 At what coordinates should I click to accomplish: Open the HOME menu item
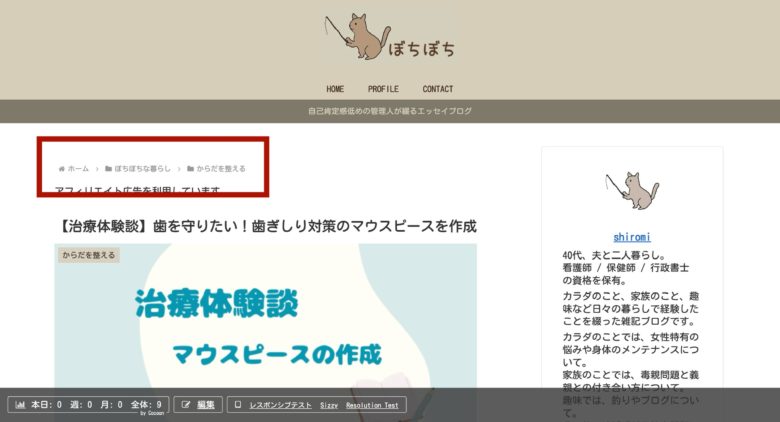click(335, 89)
